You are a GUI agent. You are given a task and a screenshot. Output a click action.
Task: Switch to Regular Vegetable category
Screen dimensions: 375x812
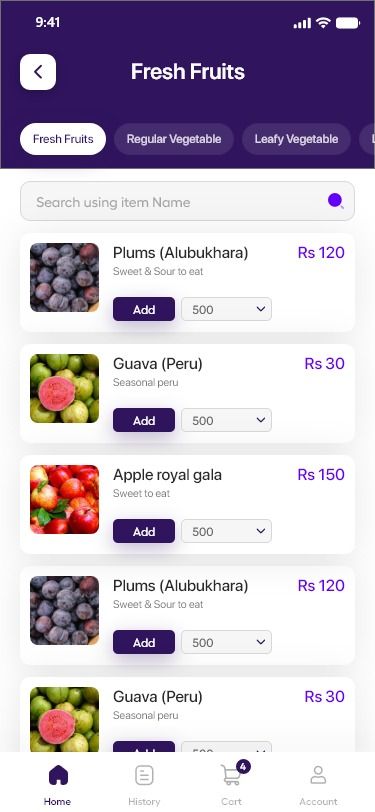174,139
